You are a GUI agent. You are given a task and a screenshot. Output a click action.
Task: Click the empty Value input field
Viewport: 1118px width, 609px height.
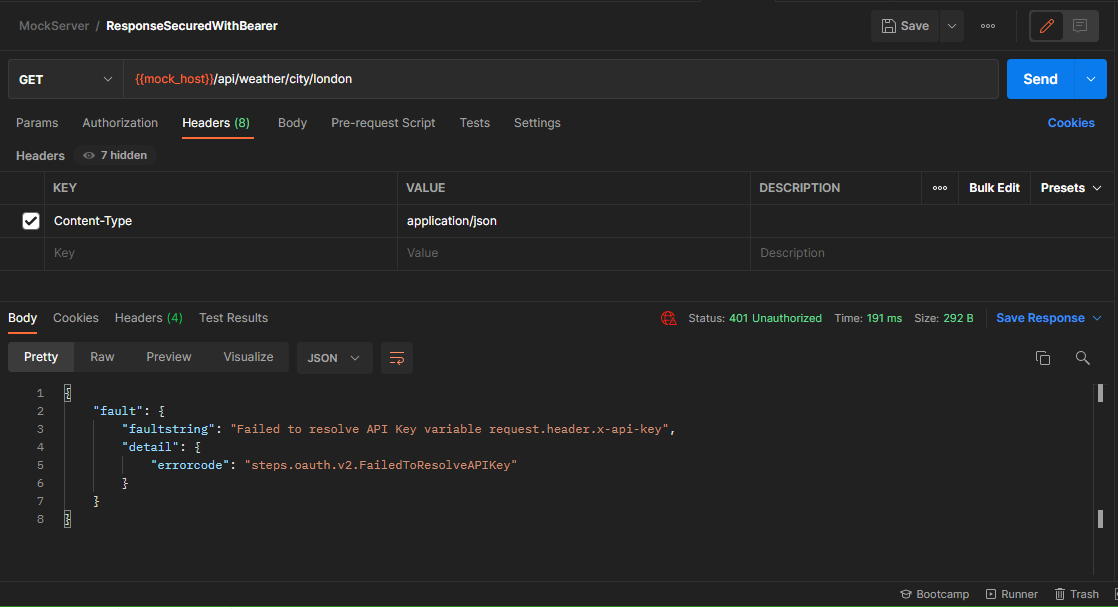pyautogui.click(x=574, y=253)
